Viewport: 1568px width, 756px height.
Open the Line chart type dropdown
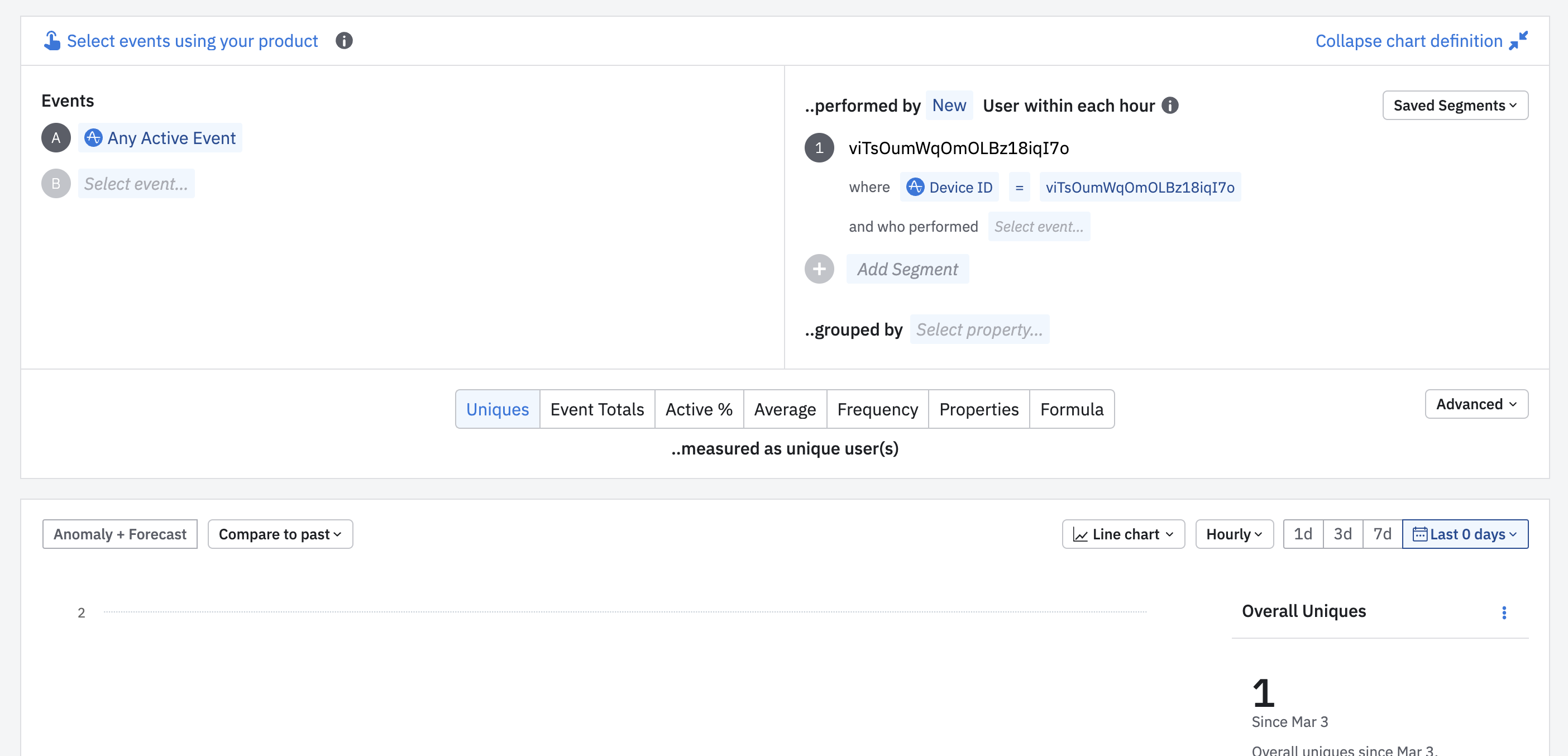1123,534
